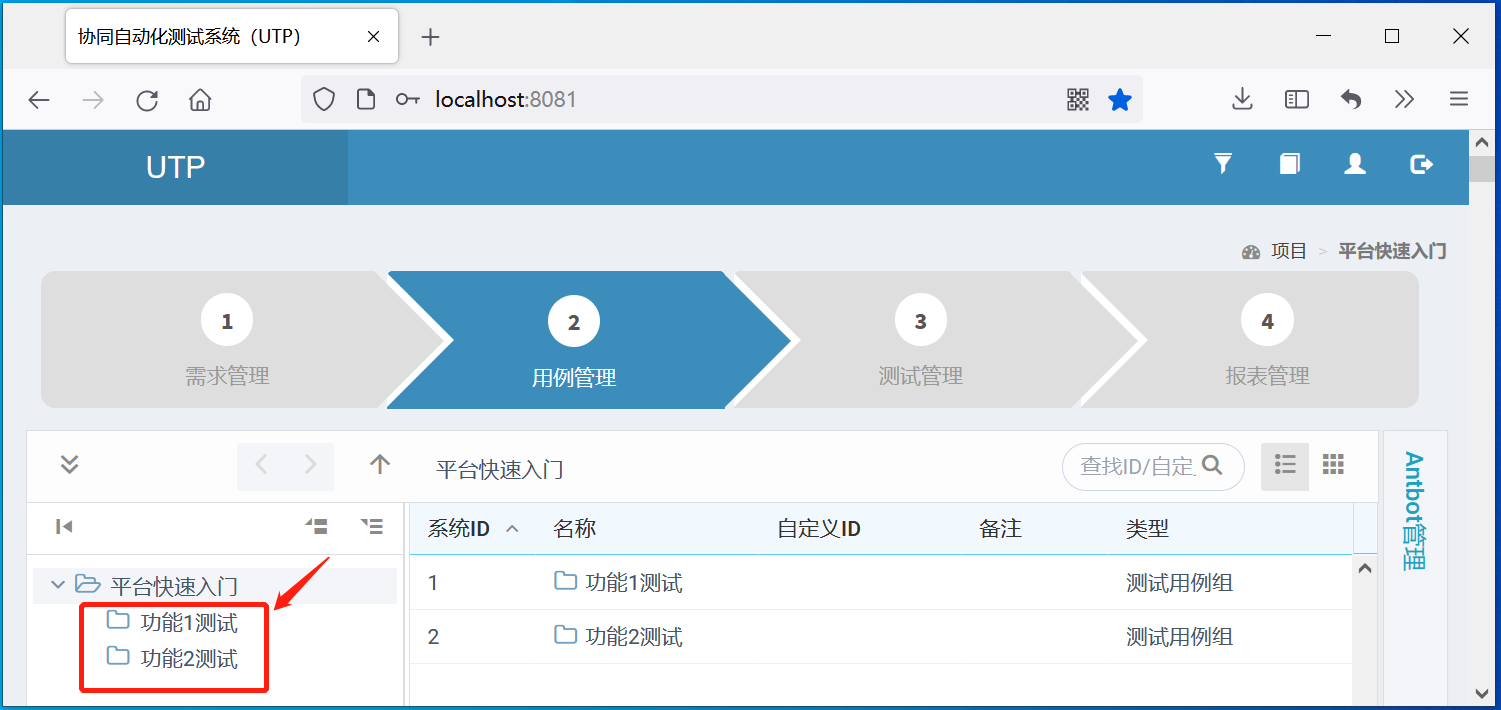Screen dimensions: 1501x710
Task: Collapse the 平台快速入门 tree node chevron
Action: (x=57, y=584)
